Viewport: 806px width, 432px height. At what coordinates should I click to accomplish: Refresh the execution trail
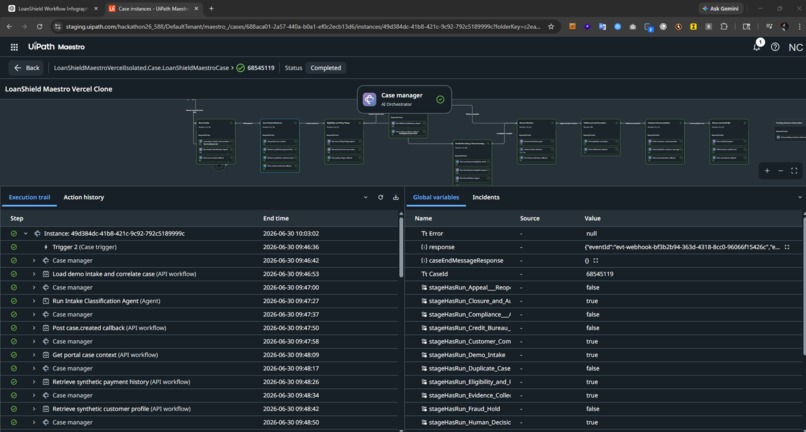(x=380, y=197)
